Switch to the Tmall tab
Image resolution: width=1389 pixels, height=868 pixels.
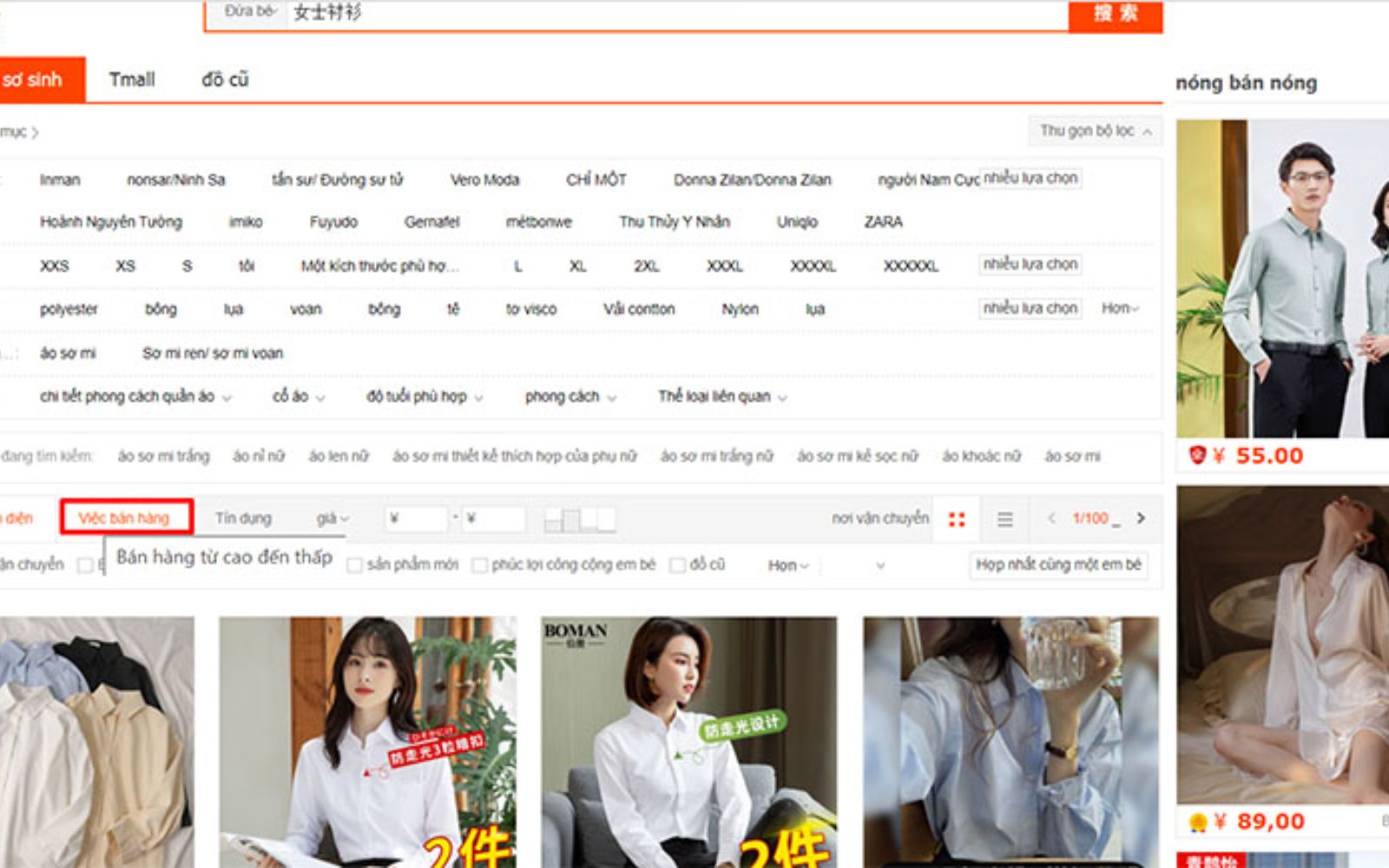tap(132, 80)
